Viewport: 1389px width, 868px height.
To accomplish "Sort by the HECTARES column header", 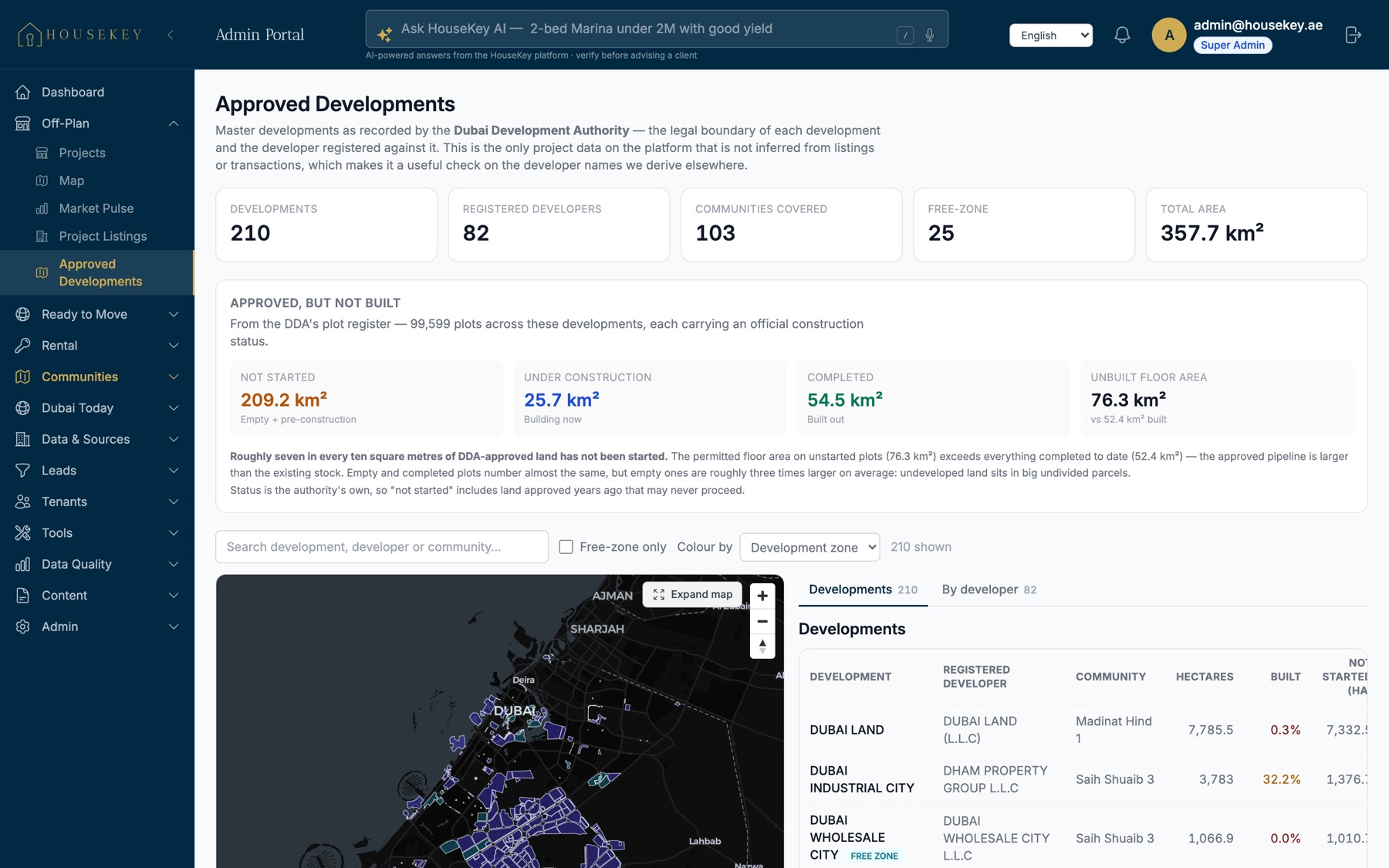I will coord(1205,677).
